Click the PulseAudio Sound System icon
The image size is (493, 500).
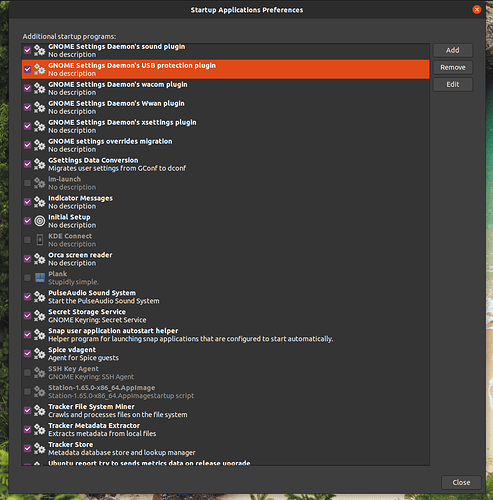39,297
